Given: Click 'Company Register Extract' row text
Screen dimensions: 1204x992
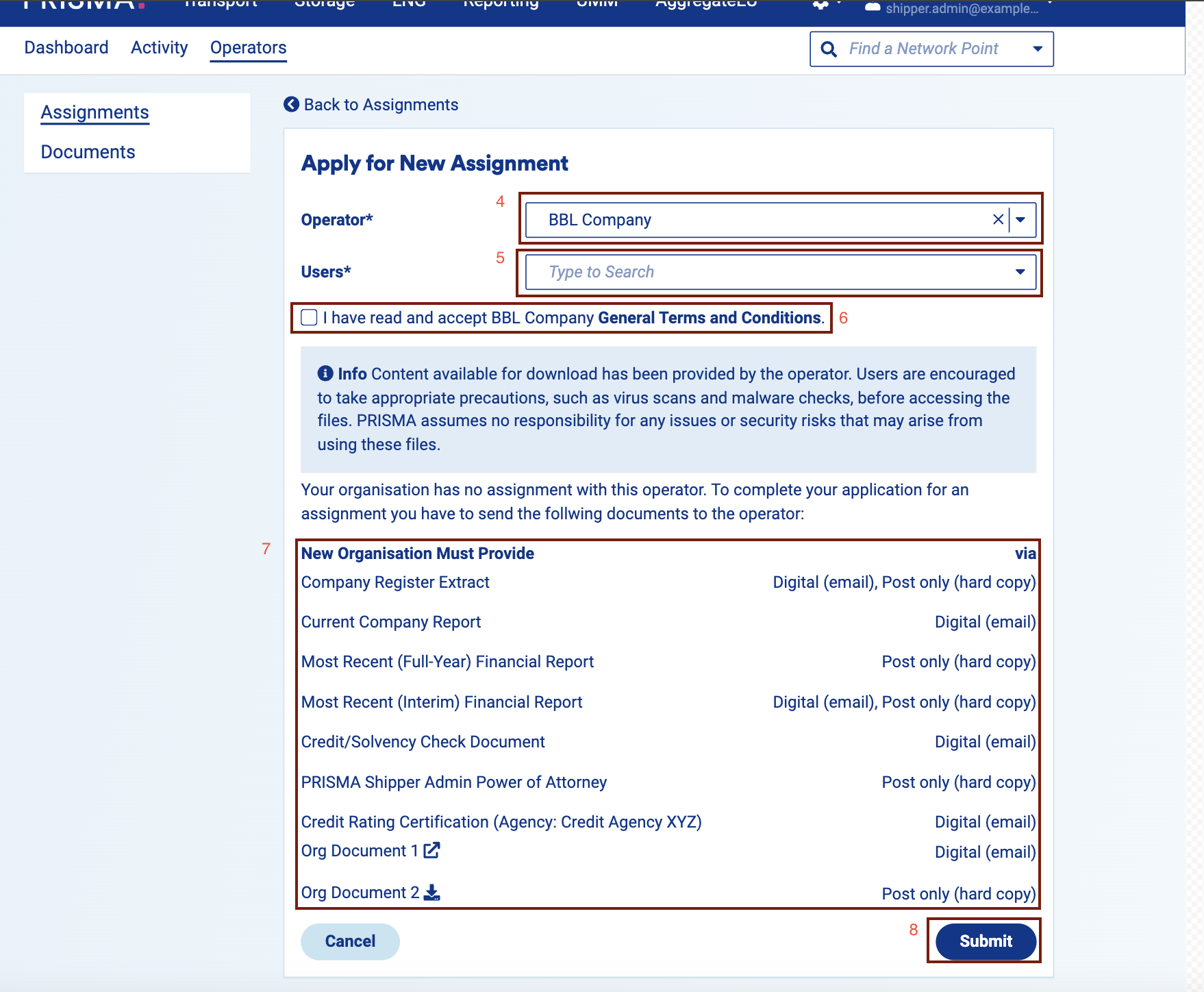Looking at the screenshot, I should click(x=395, y=582).
